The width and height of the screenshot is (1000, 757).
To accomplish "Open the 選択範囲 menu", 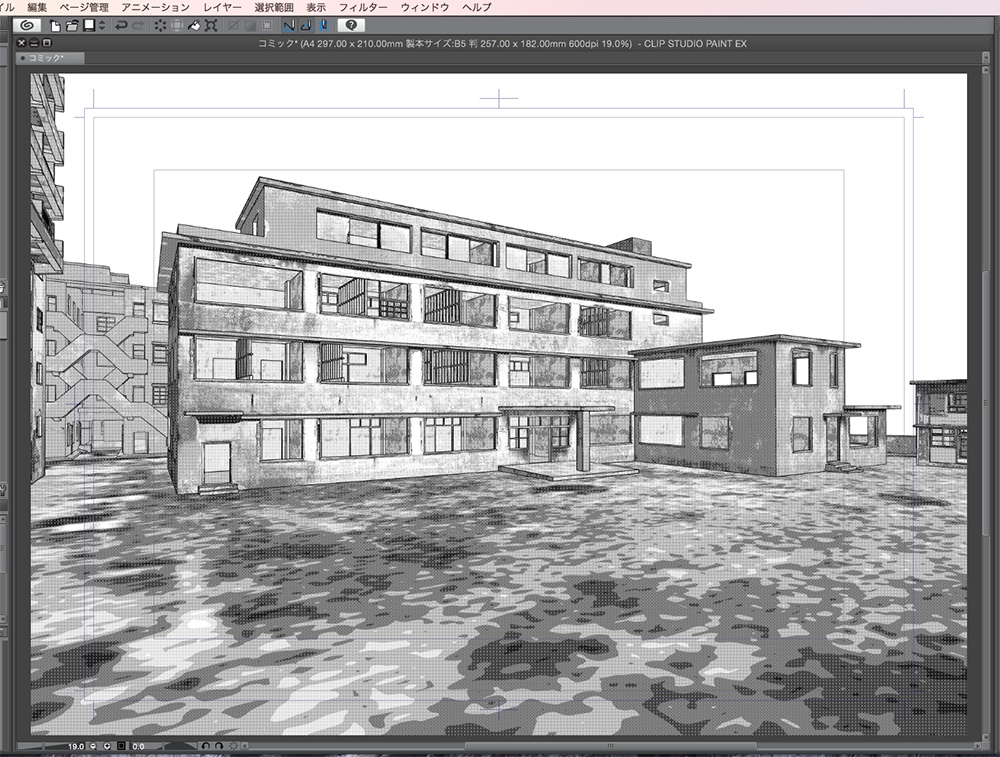I will pos(274,7).
